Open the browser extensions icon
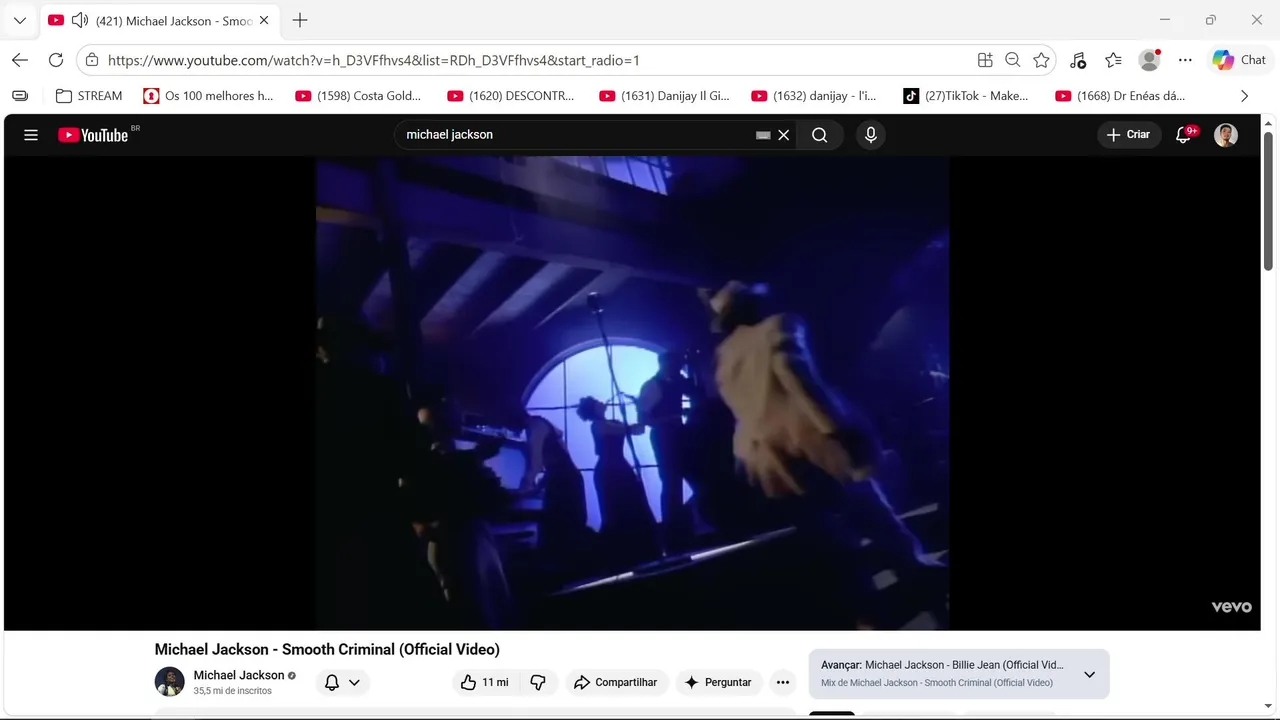1280x720 pixels. 1078,60
